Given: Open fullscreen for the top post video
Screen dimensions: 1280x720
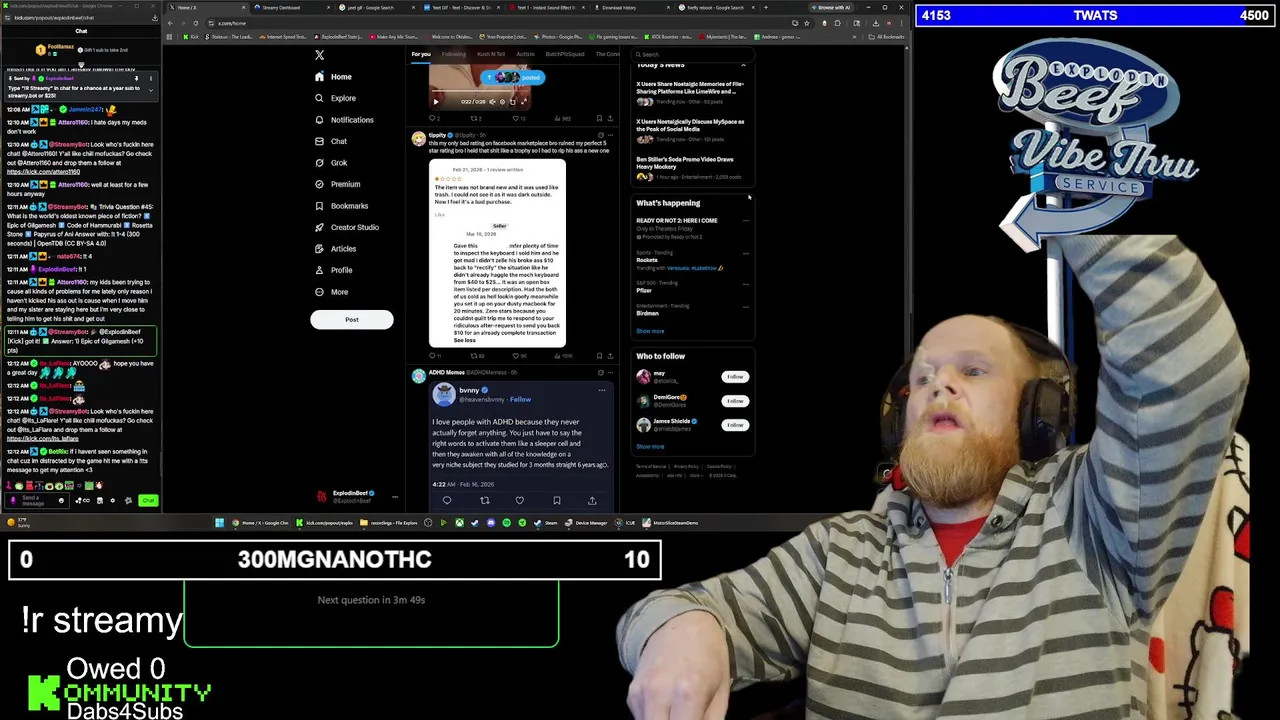Looking at the screenshot, I should [523, 102].
